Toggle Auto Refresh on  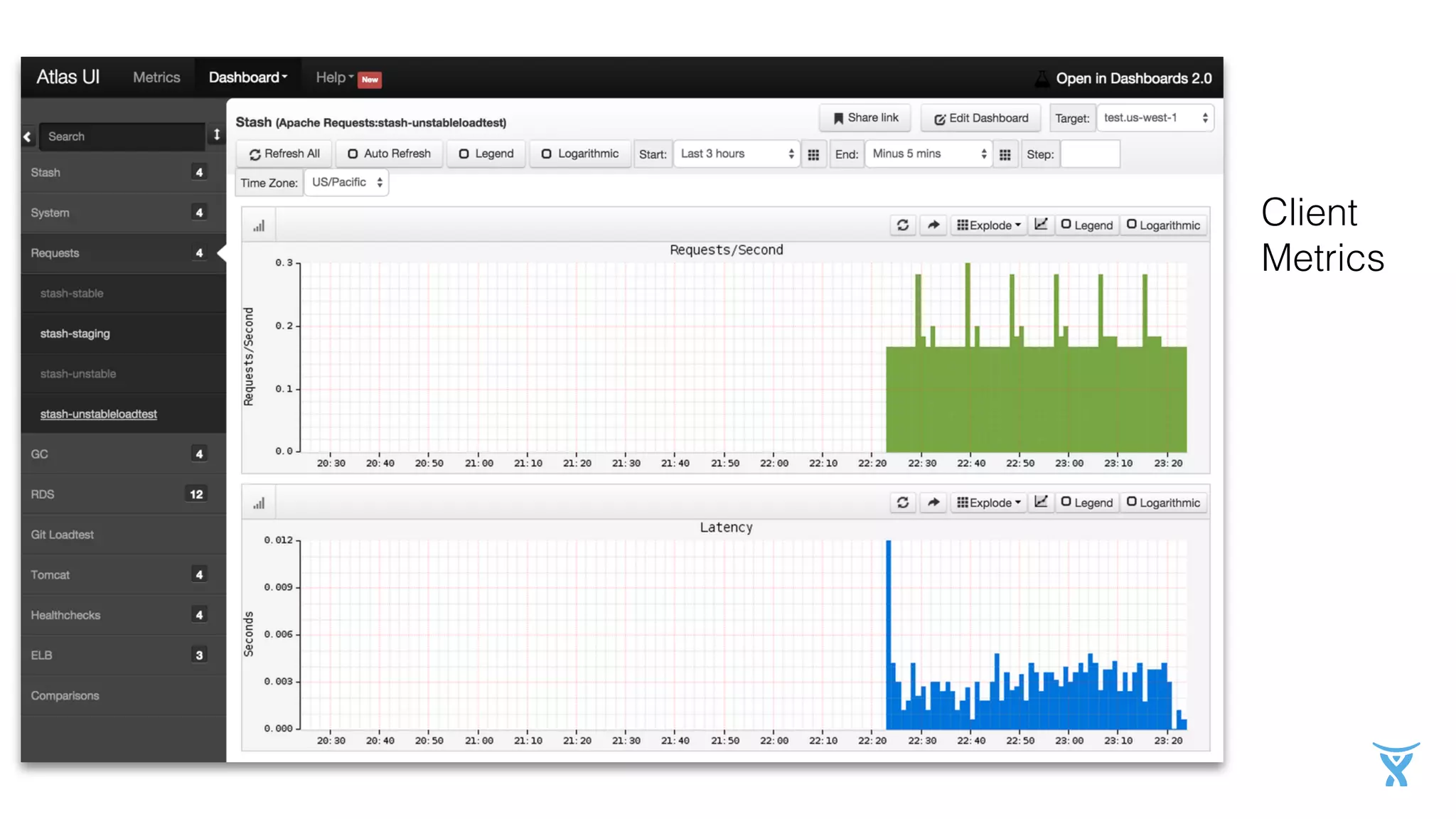pyautogui.click(x=389, y=154)
